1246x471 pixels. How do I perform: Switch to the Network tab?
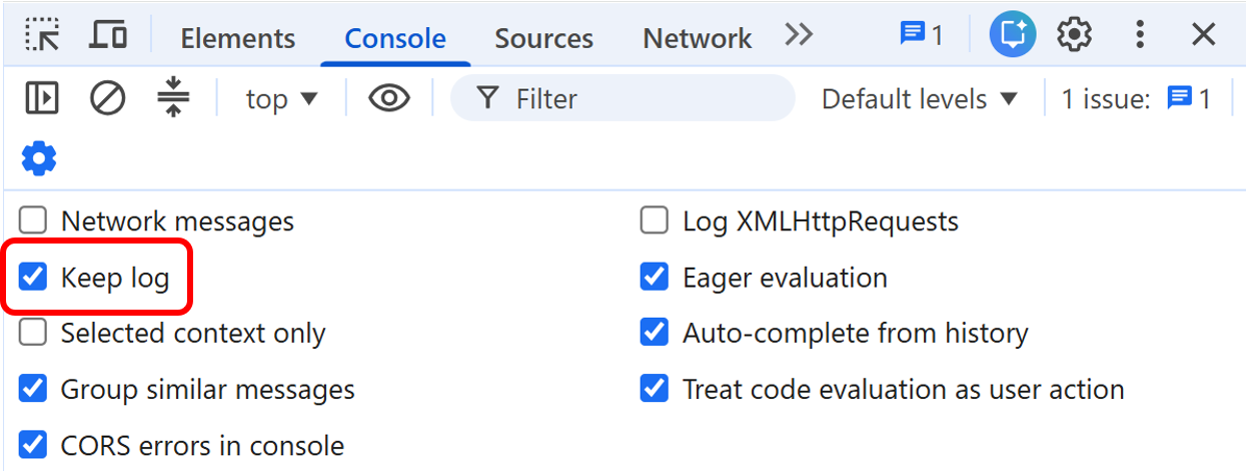coord(697,38)
